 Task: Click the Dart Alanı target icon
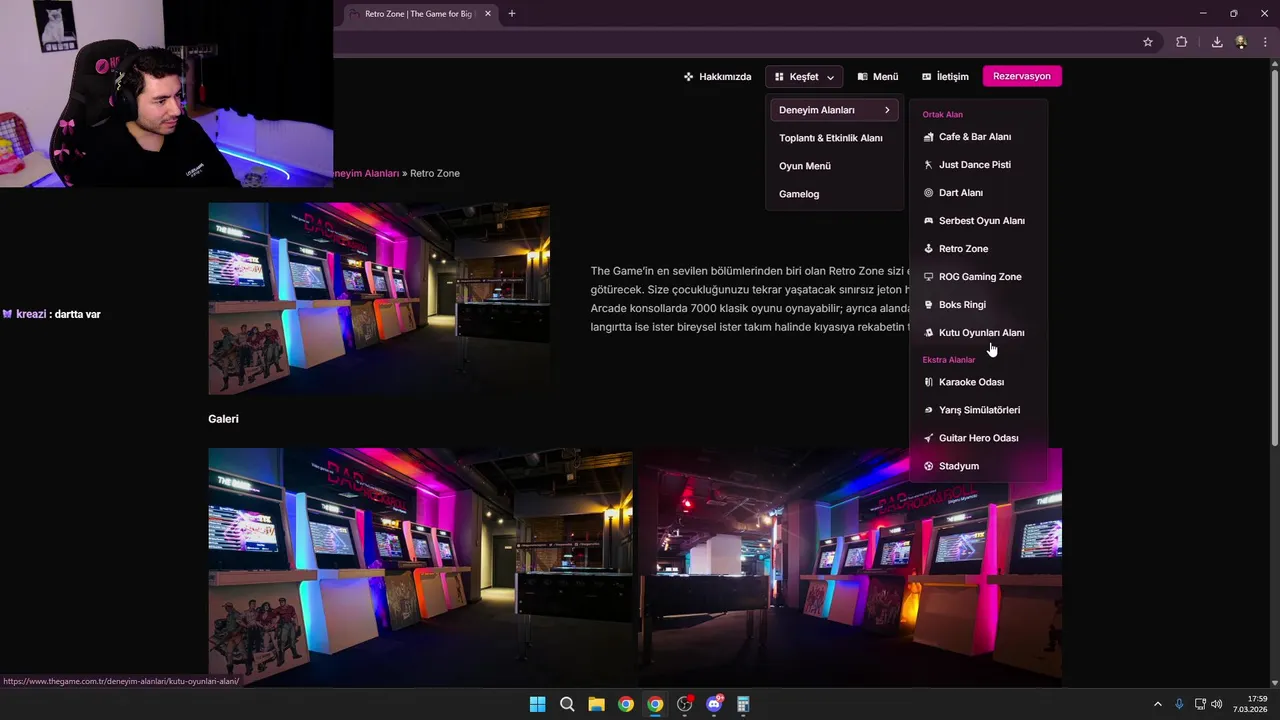[928, 192]
